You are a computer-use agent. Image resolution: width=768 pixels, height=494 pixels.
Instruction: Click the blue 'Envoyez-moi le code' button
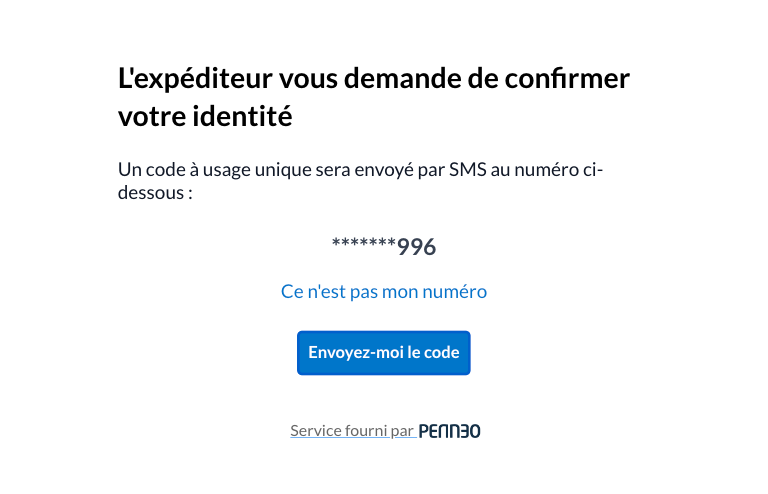click(x=384, y=353)
